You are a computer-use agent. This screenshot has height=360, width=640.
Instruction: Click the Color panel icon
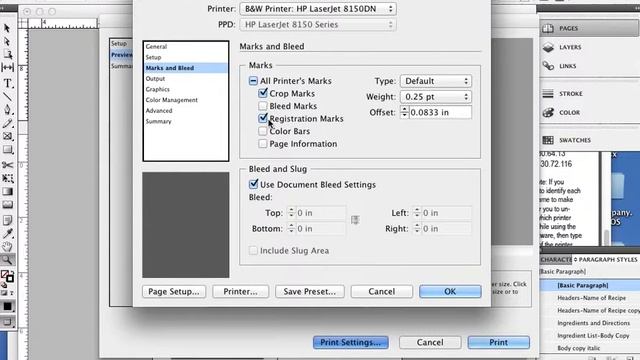(548, 112)
